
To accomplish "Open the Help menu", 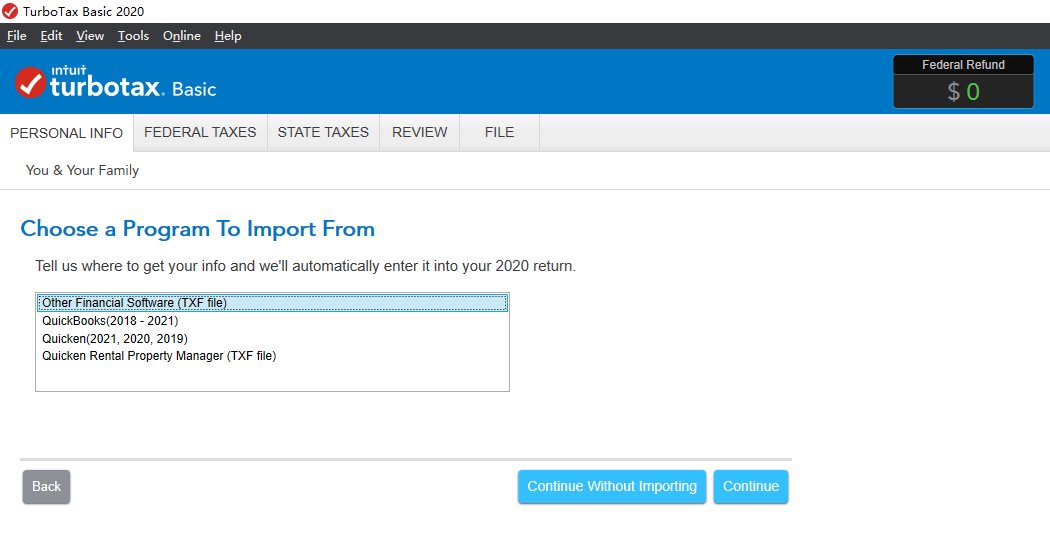I will [228, 36].
